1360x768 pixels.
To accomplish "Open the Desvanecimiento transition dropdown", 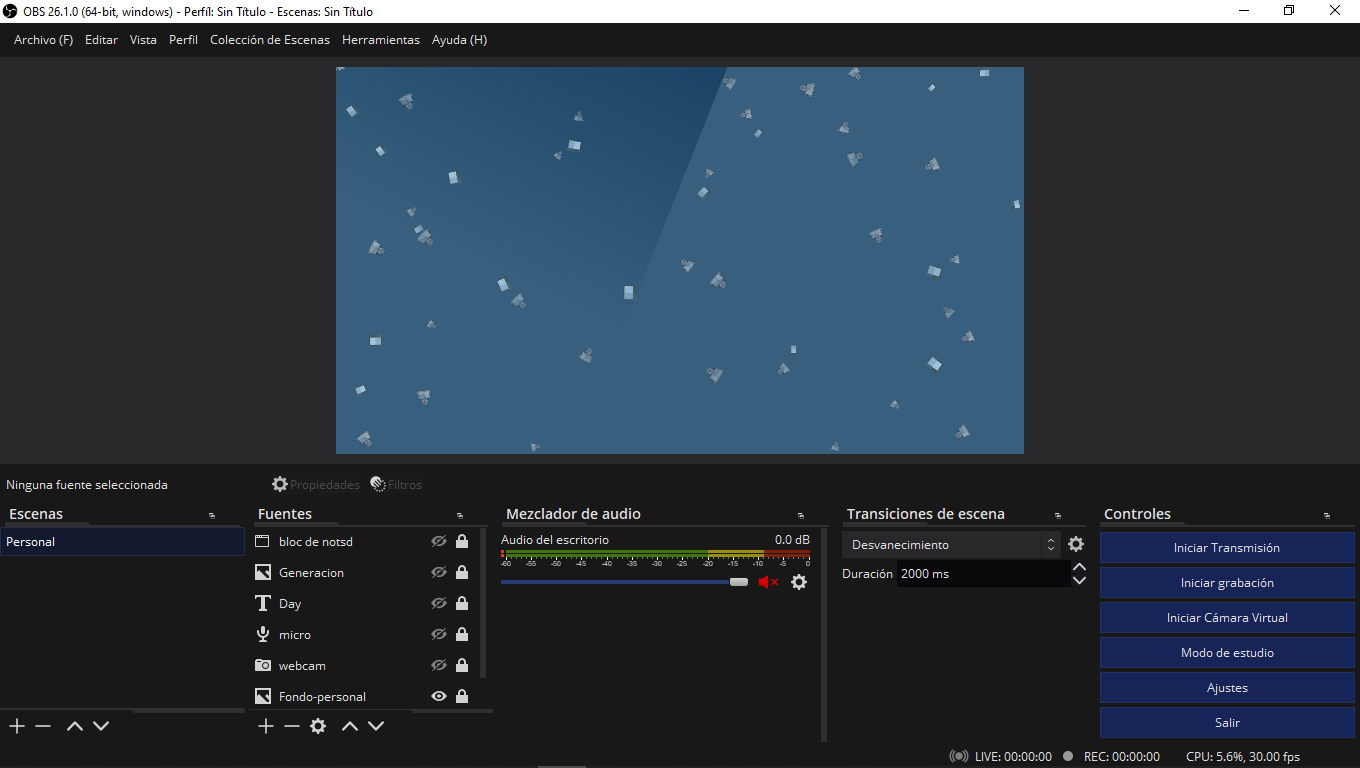I will (951, 545).
